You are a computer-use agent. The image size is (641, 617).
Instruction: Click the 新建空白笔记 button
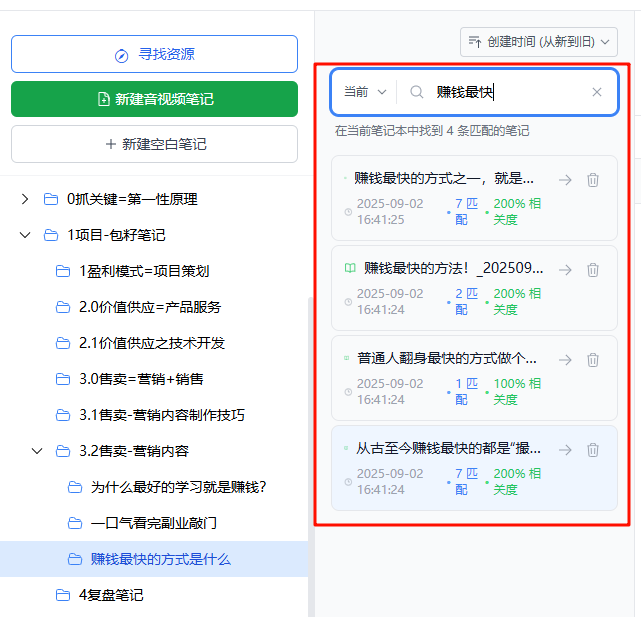(154, 144)
